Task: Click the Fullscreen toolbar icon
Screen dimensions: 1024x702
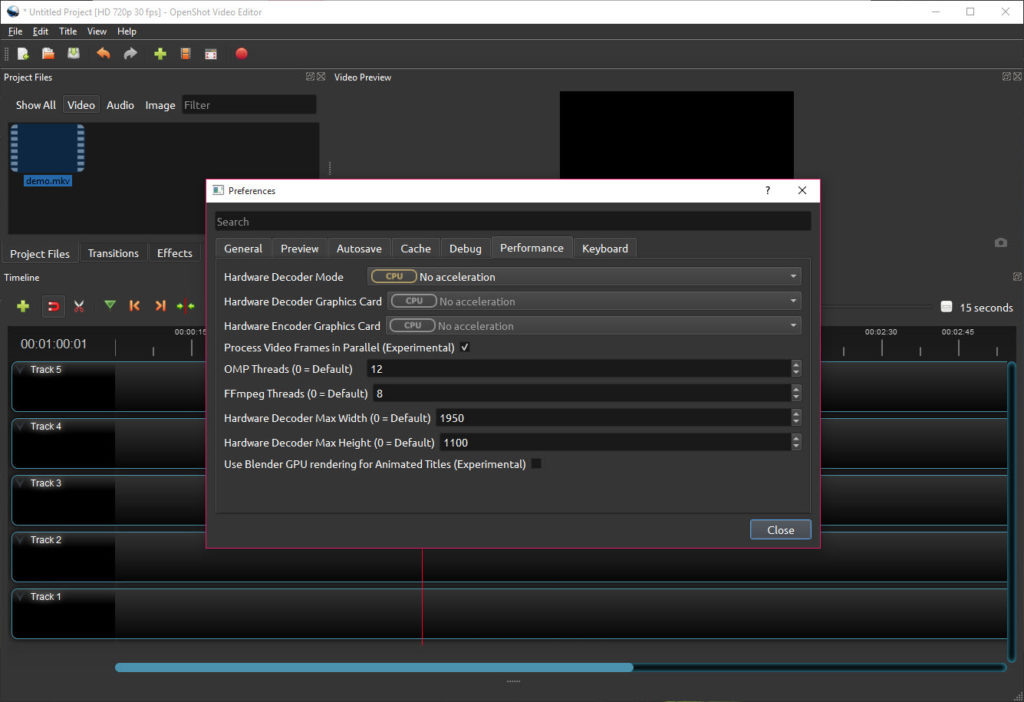Action: 210,54
